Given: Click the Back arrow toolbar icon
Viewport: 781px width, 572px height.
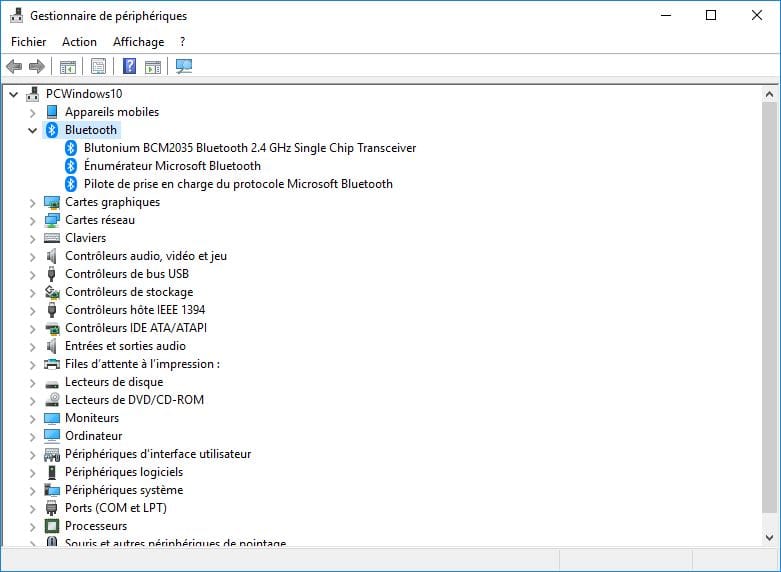Looking at the screenshot, I should [14, 66].
